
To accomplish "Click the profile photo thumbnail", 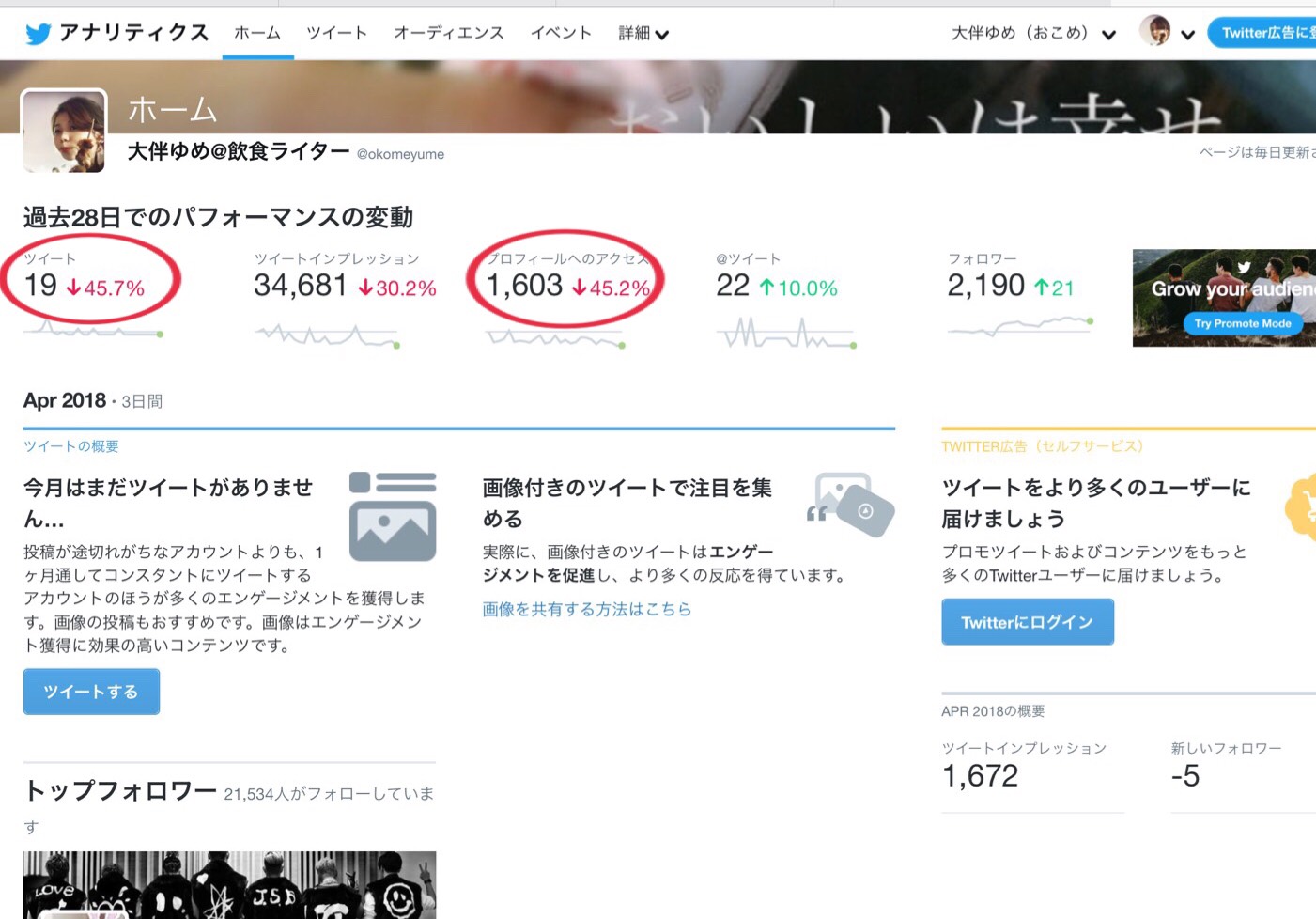I will [x=64, y=131].
